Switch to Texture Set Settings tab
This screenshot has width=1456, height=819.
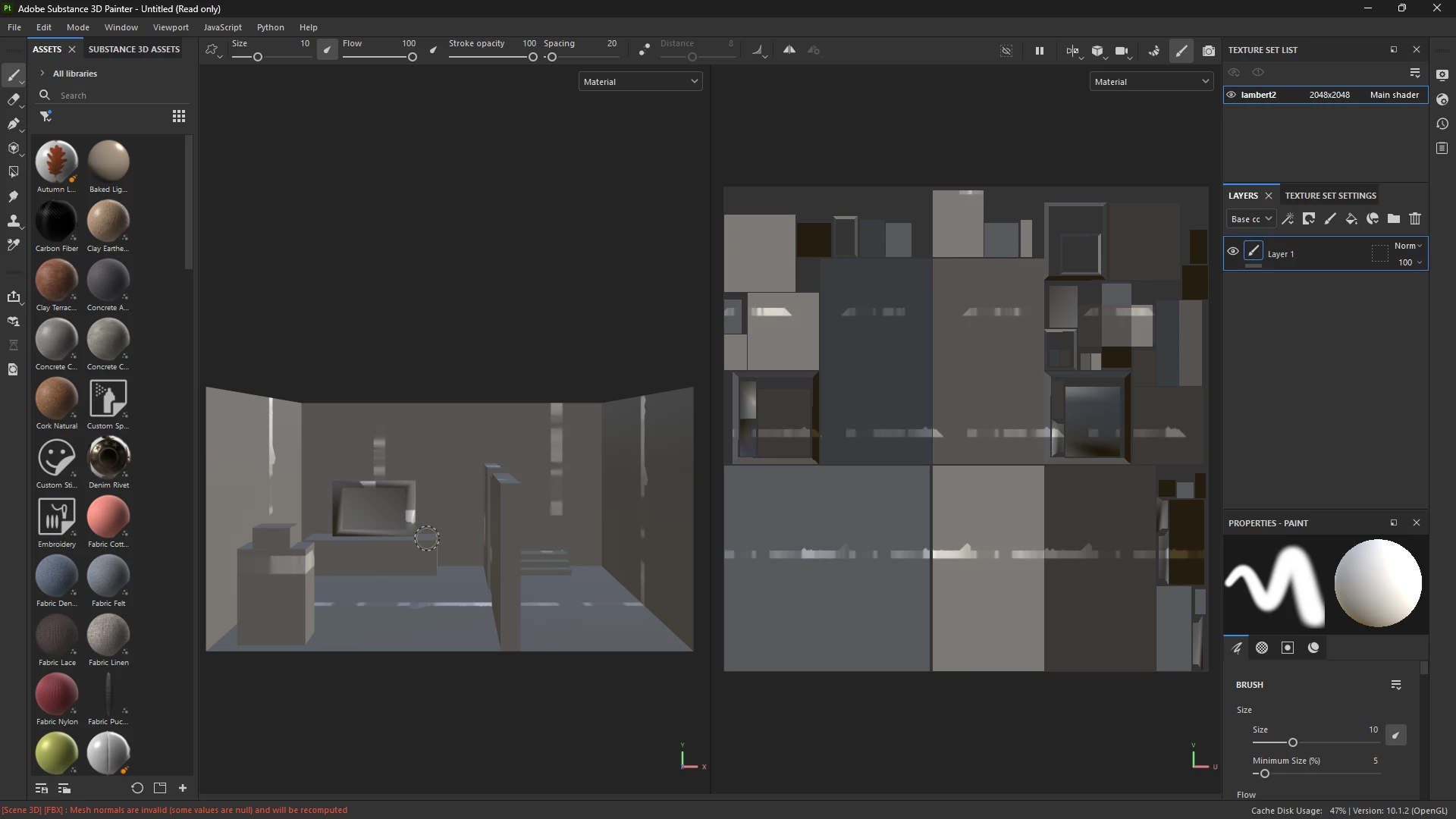tap(1330, 196)
